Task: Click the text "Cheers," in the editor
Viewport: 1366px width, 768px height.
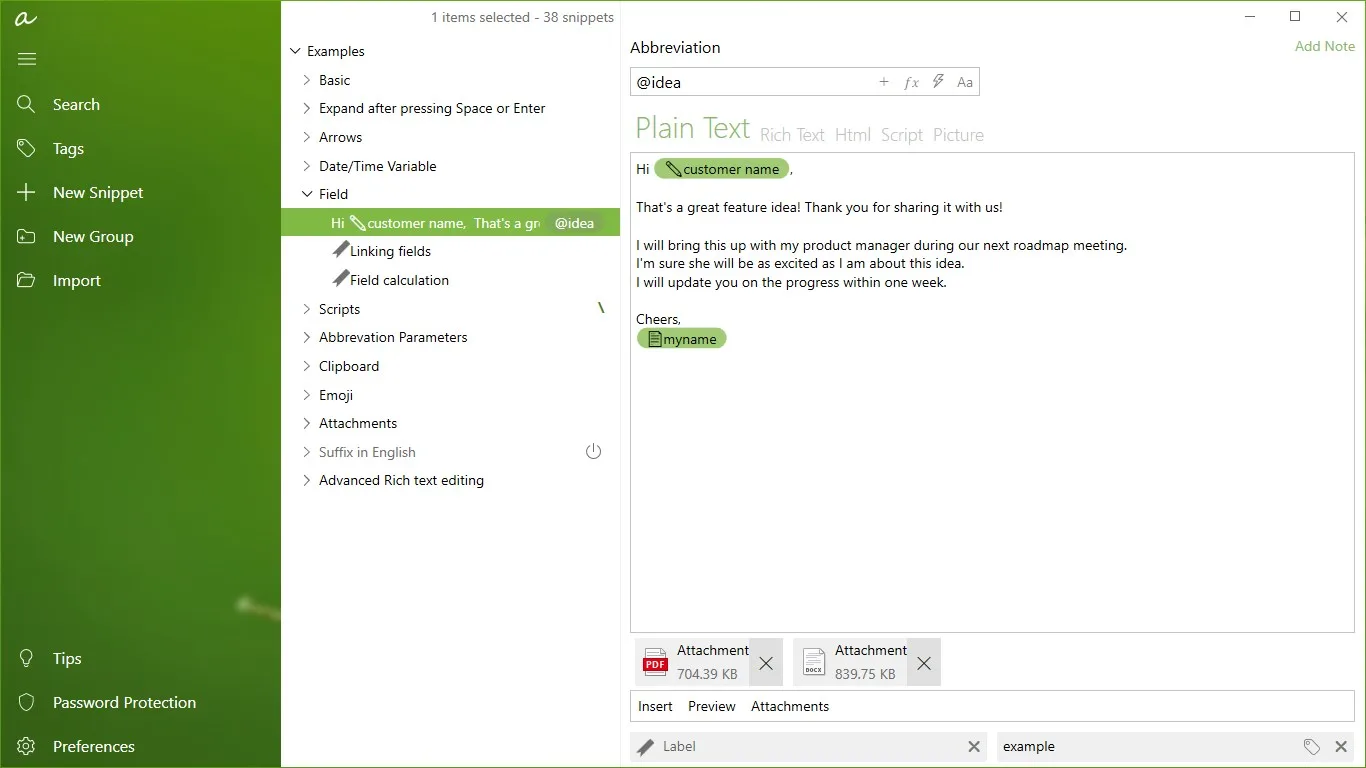Action: tap(658, 319)
